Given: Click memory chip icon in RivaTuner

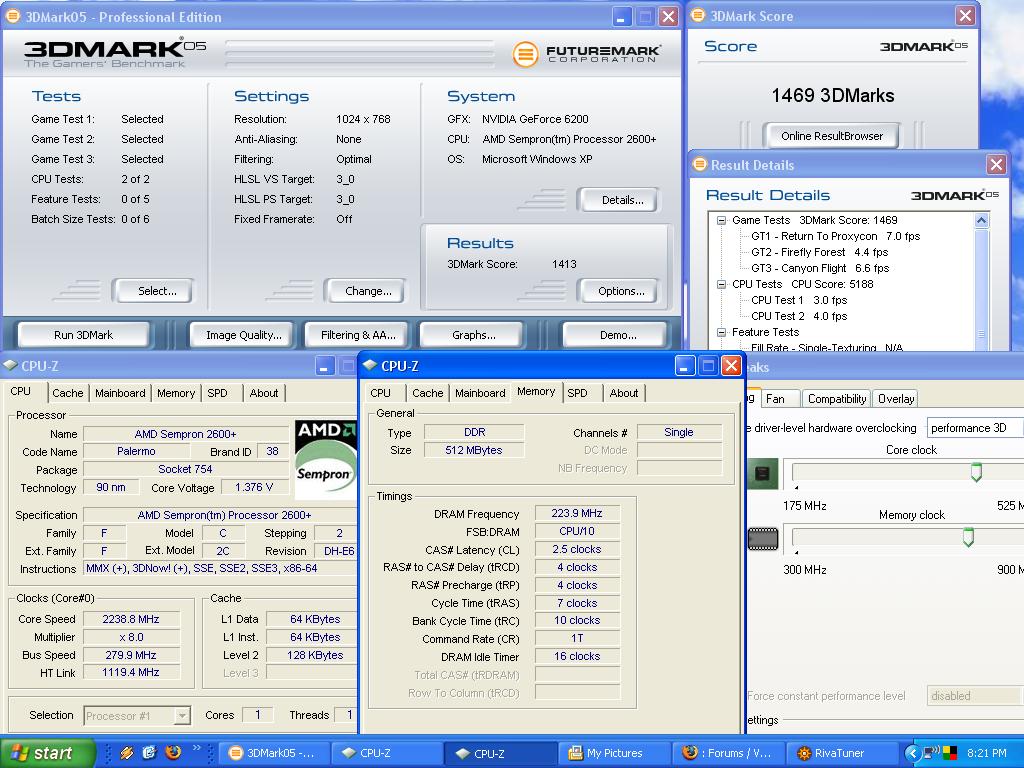Looking at the screenshot, I should [763, 539].
